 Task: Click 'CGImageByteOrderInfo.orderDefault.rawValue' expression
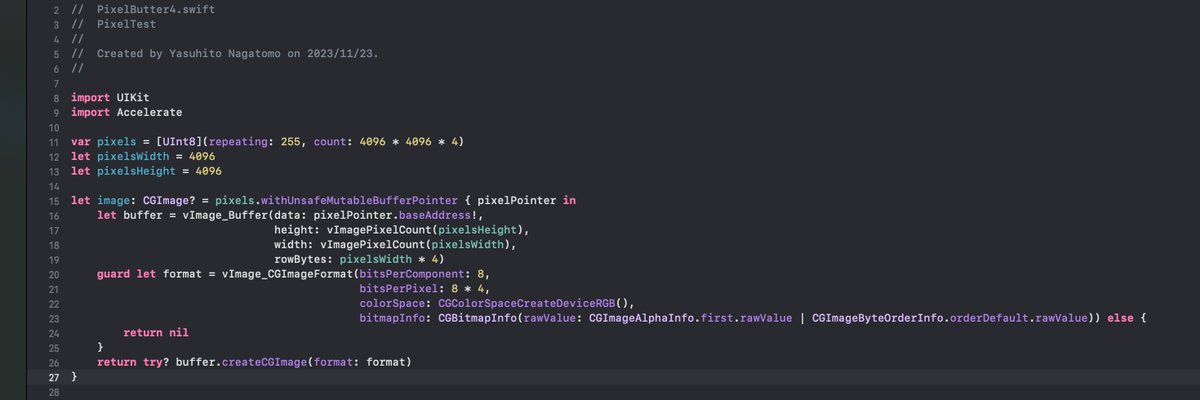(x=951, y=317)
